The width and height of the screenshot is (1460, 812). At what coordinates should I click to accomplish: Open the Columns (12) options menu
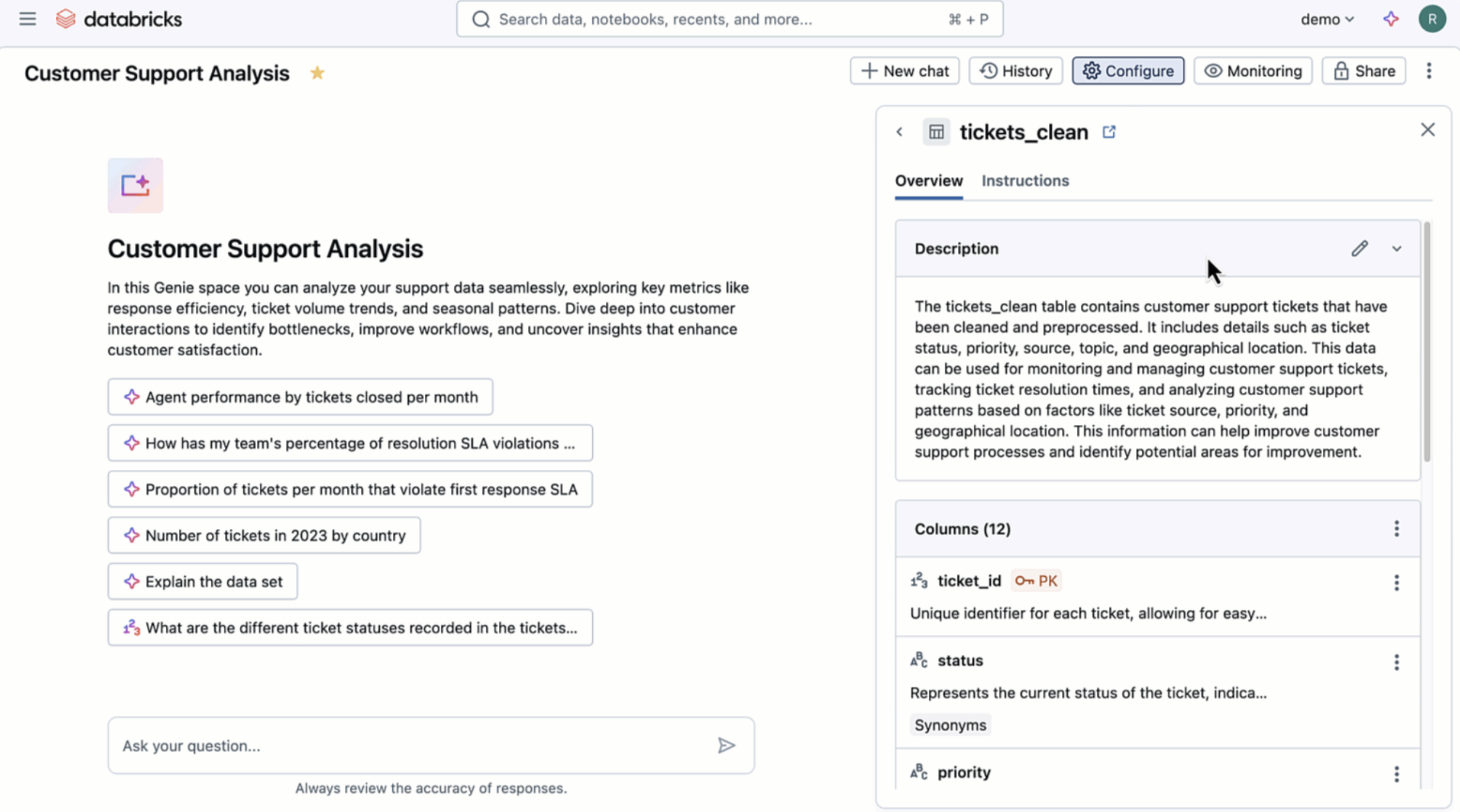coord(1396,528)
